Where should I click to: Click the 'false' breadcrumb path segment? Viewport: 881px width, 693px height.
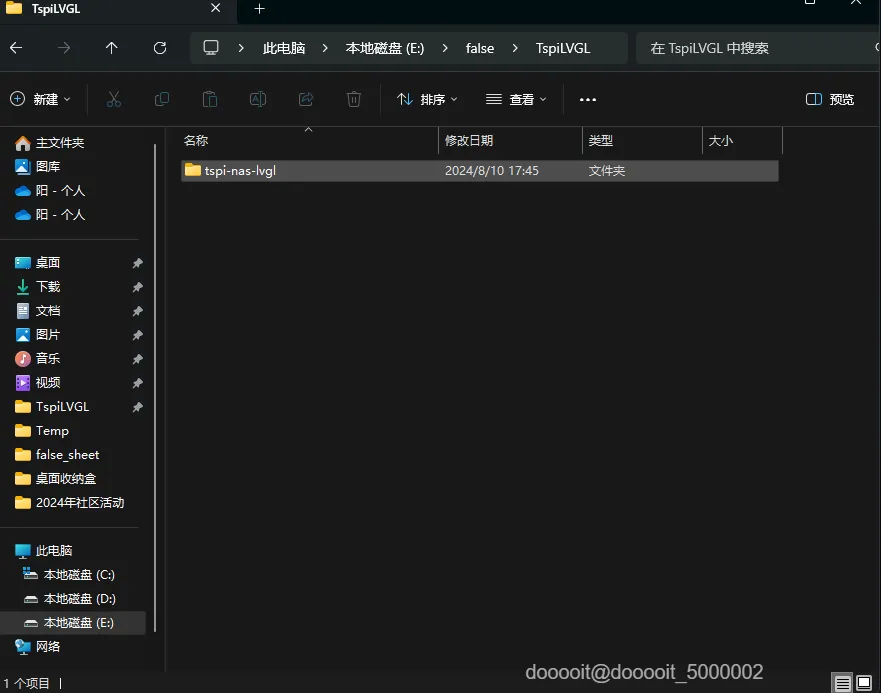click(480, 48)
